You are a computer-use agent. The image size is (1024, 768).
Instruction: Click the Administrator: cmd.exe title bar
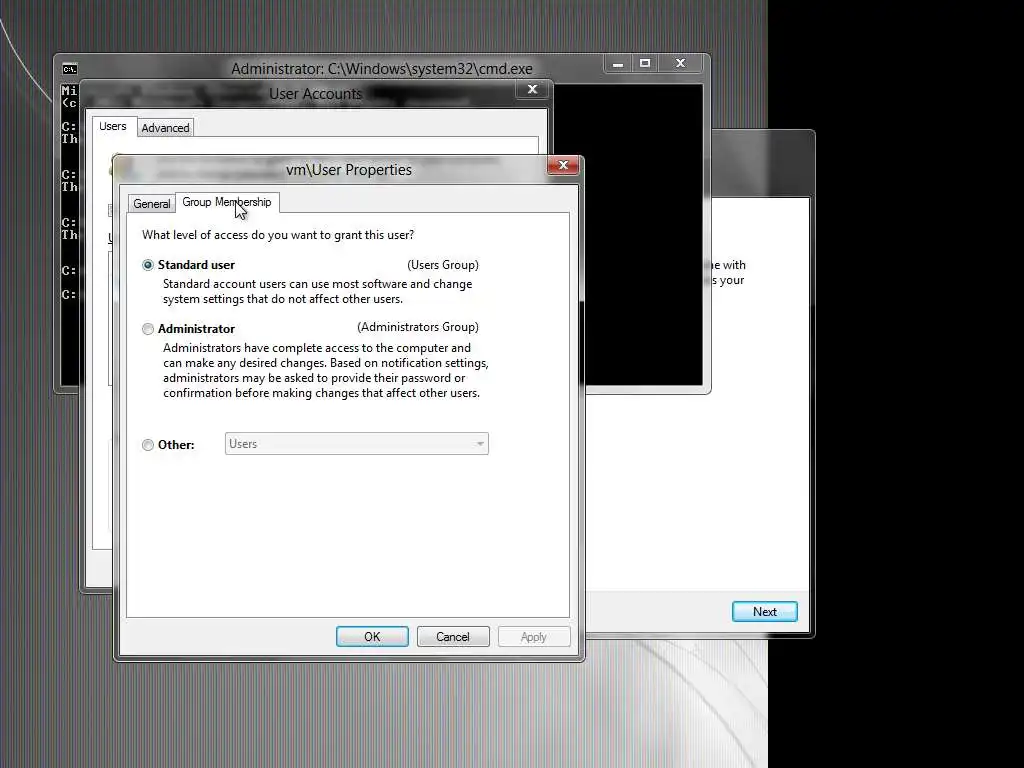381,69
